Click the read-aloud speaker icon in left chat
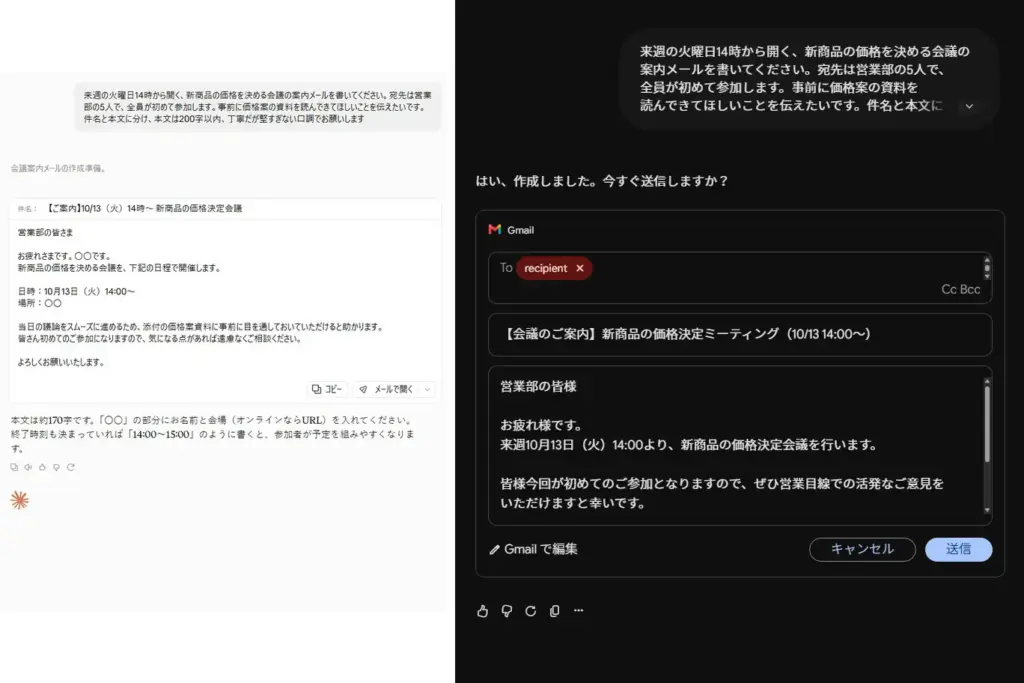 (28, 467)
